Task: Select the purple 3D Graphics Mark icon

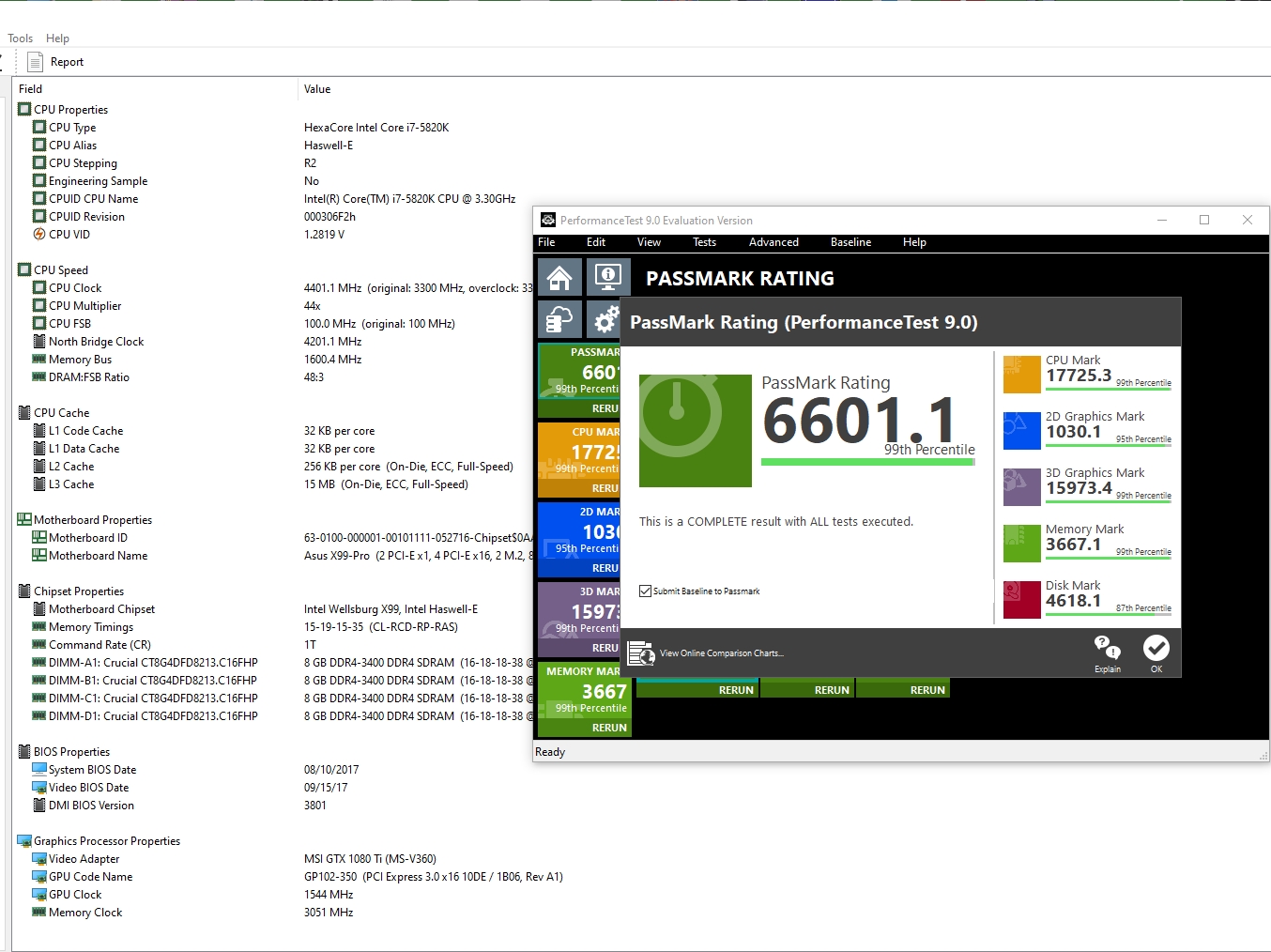Action: pos(1022,487)
